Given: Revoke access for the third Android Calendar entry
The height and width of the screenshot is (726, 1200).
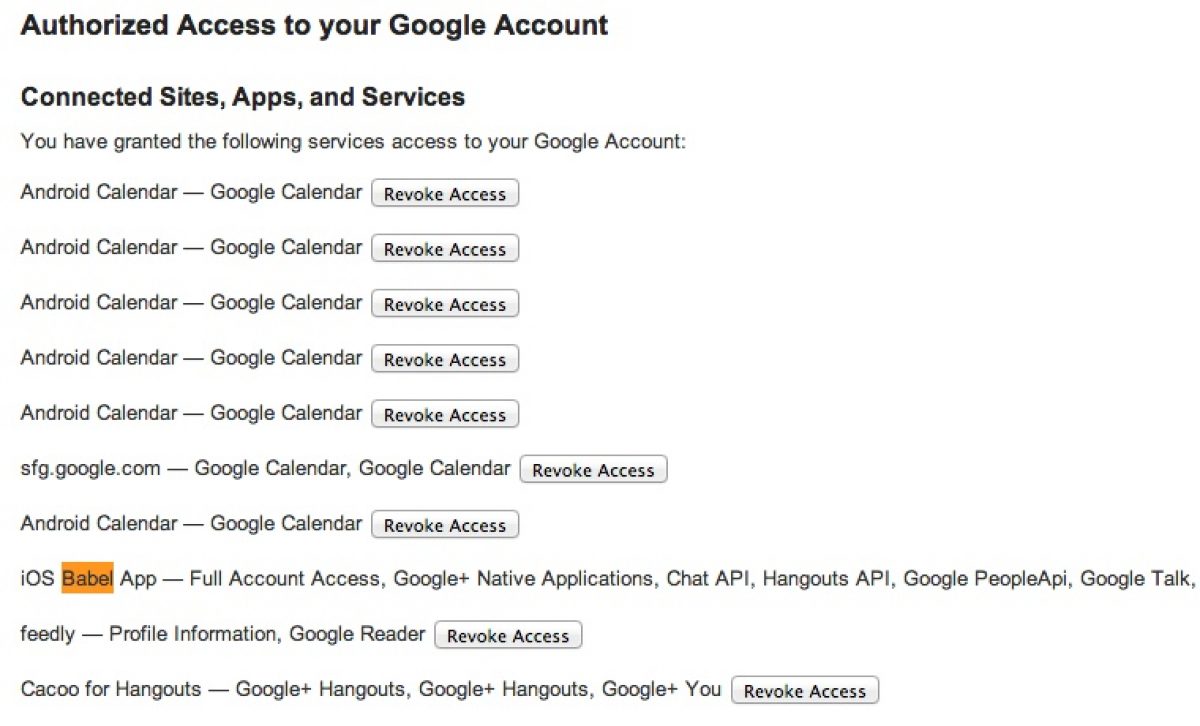Looking at the screenshot, I should click(445, 304).
